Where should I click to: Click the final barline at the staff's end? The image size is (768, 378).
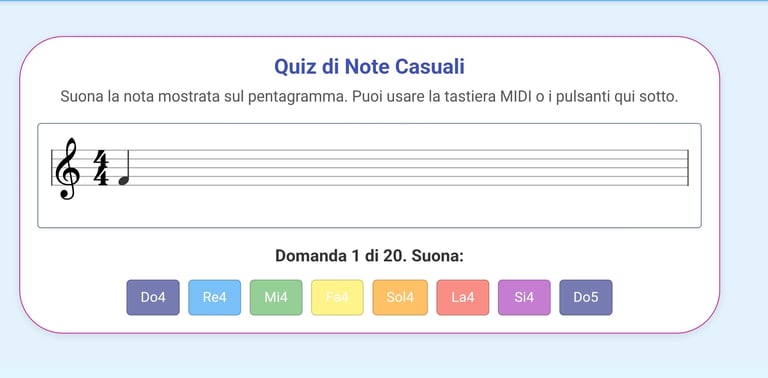[688, 168]
